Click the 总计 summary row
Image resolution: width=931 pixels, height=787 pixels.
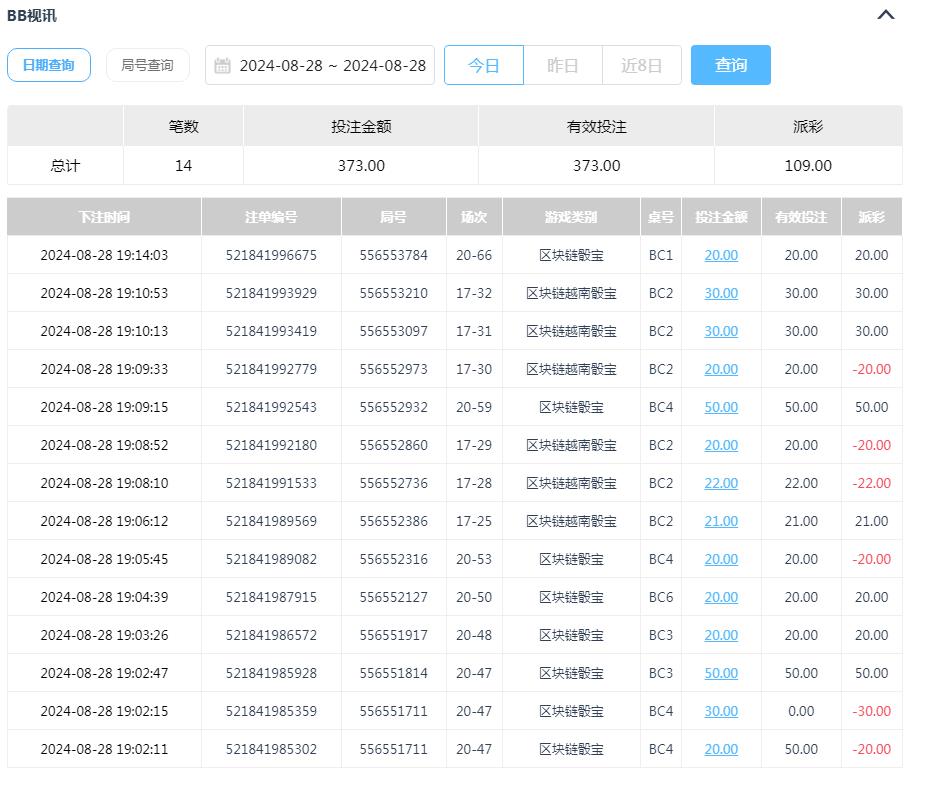pos(64,165)
